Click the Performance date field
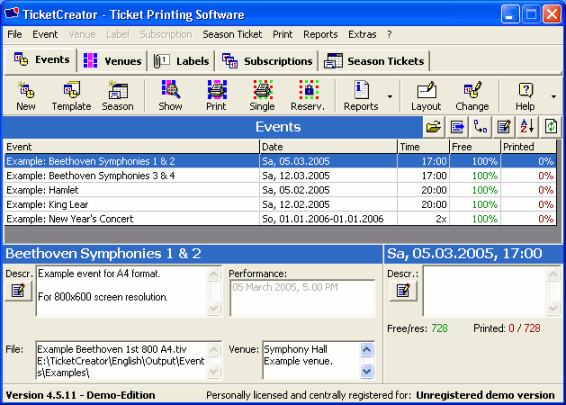 [302, 298]
